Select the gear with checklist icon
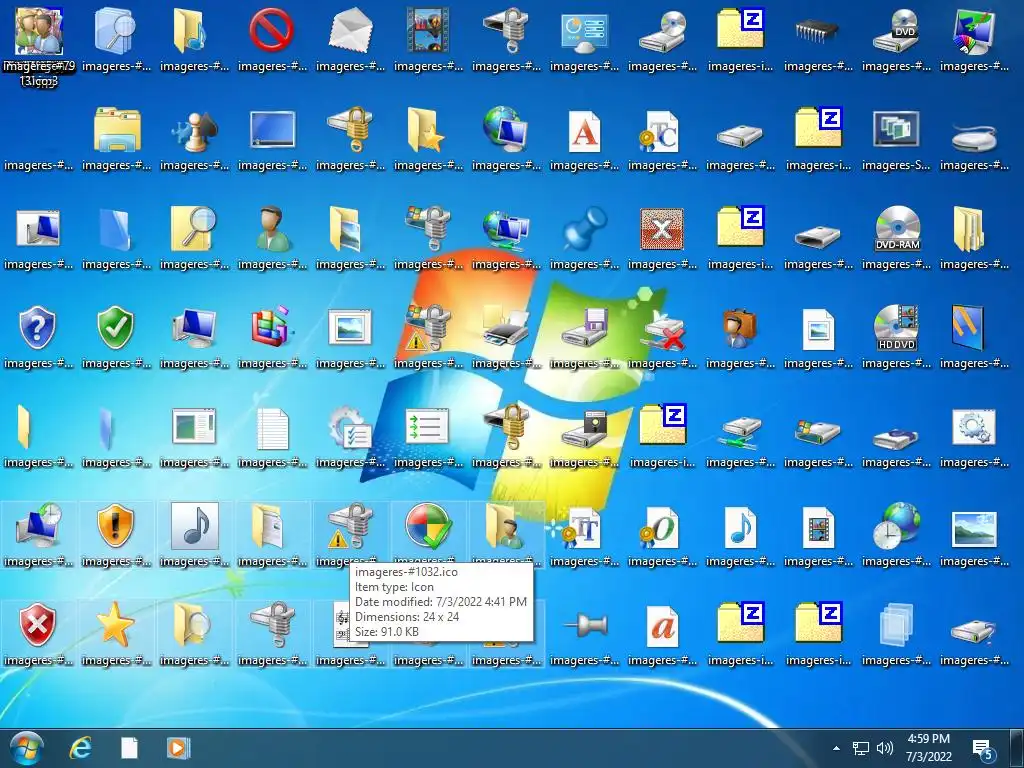Image resolution: width=1024 pixels, height=768 pixels. pyautogui.click(x=349, y=427)
